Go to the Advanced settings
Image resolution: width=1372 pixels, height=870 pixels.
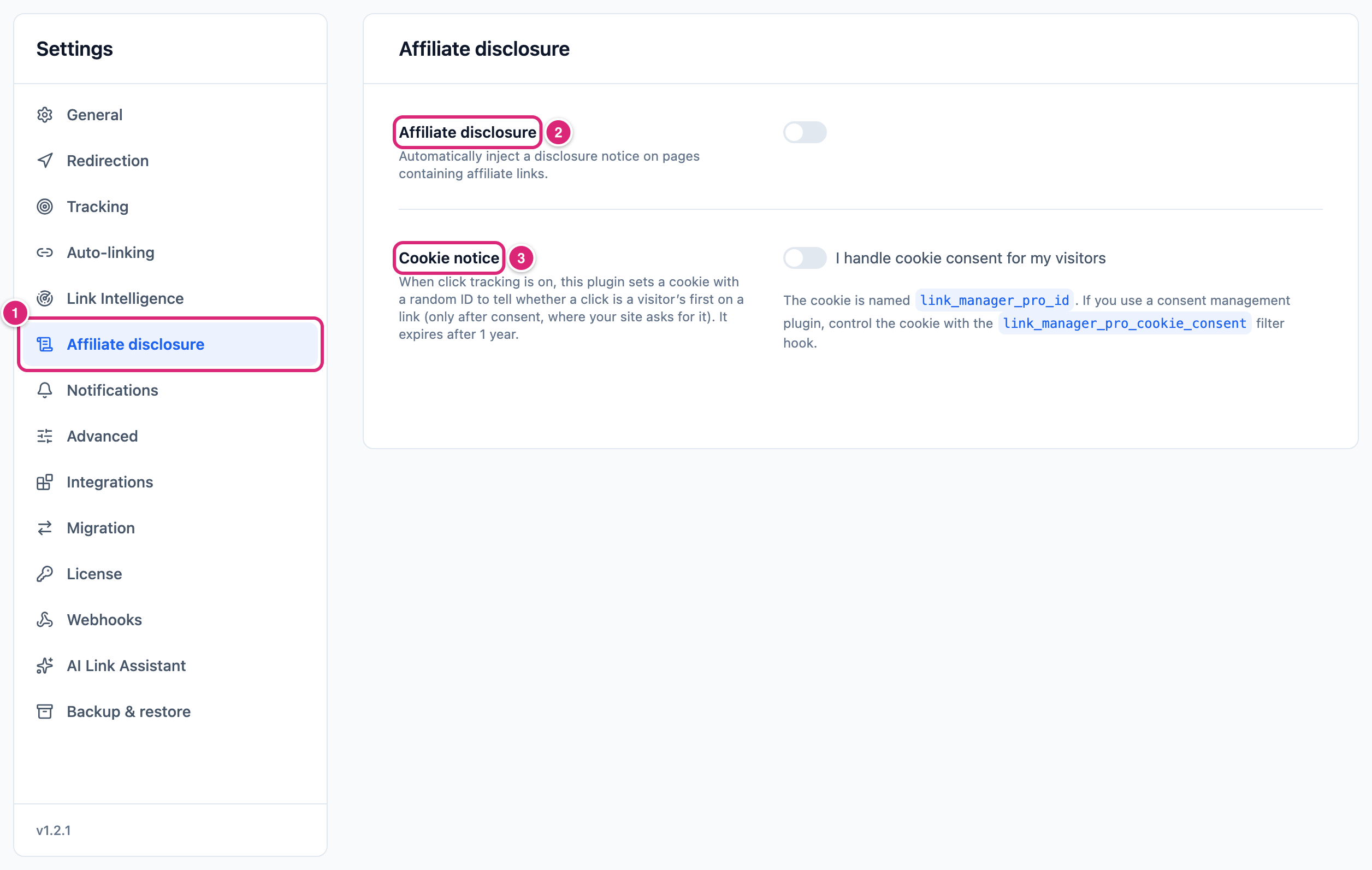(x=170, y=436)
